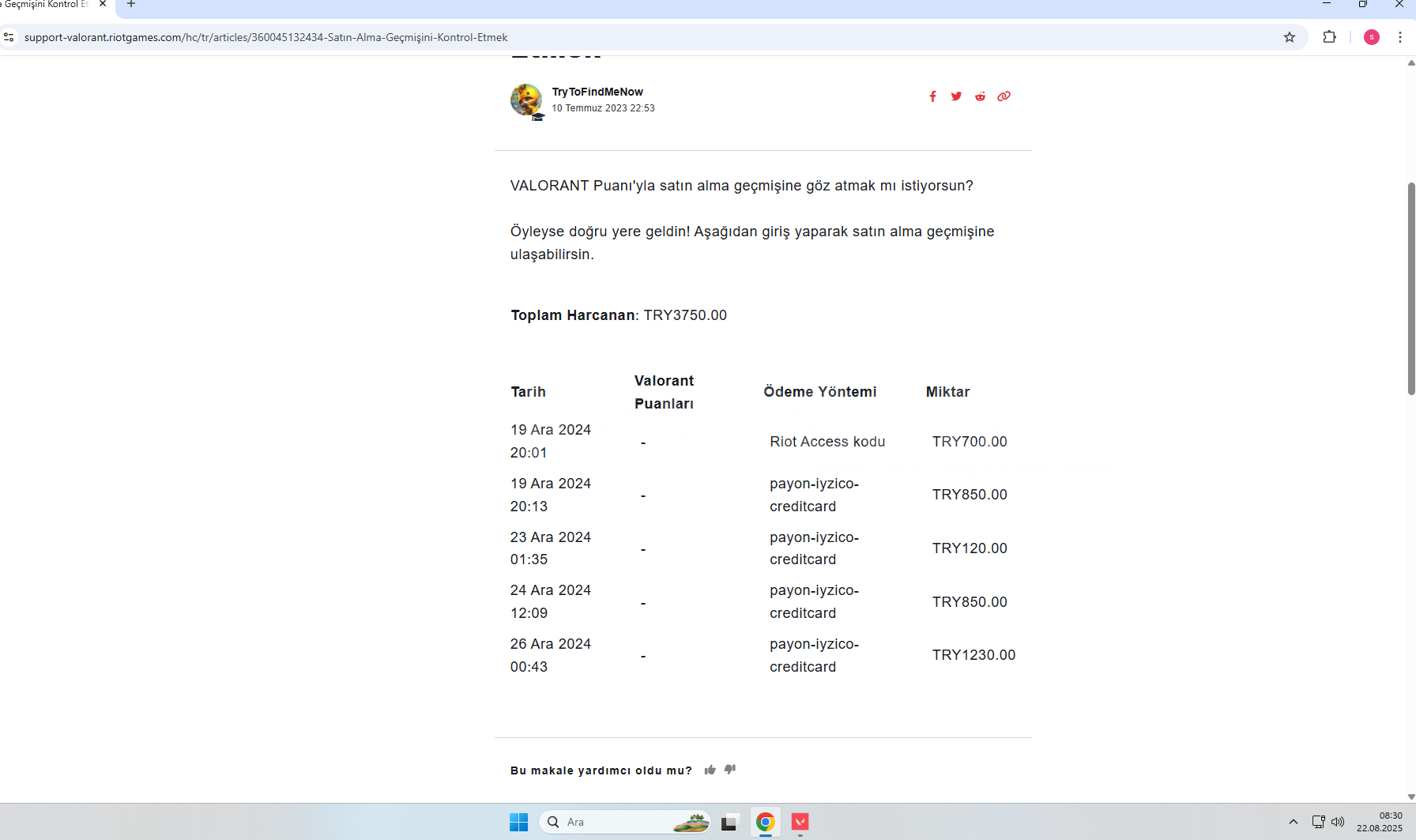Show hidden system tray icons
The image size is (1416, 840).
click(x=1294, y=822)
